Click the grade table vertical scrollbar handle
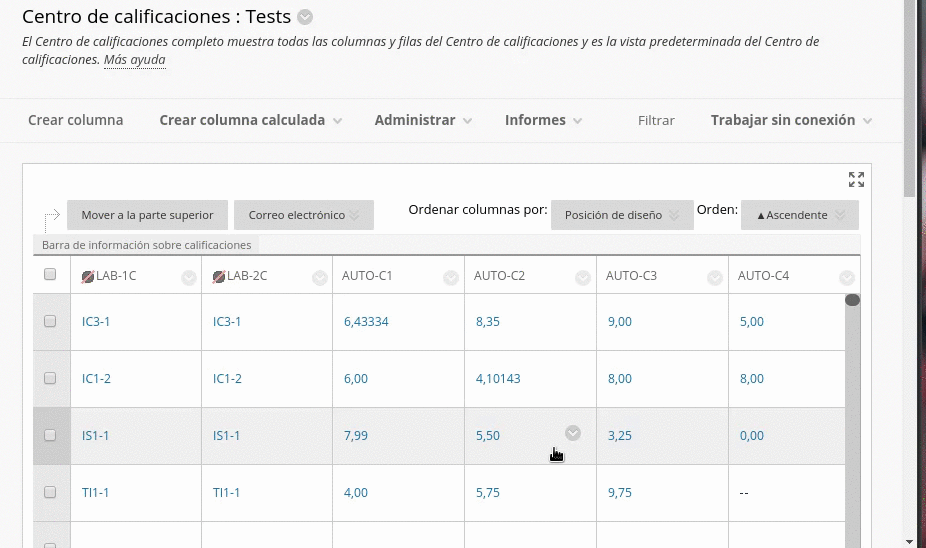The image size is (926, 548). 852,300
